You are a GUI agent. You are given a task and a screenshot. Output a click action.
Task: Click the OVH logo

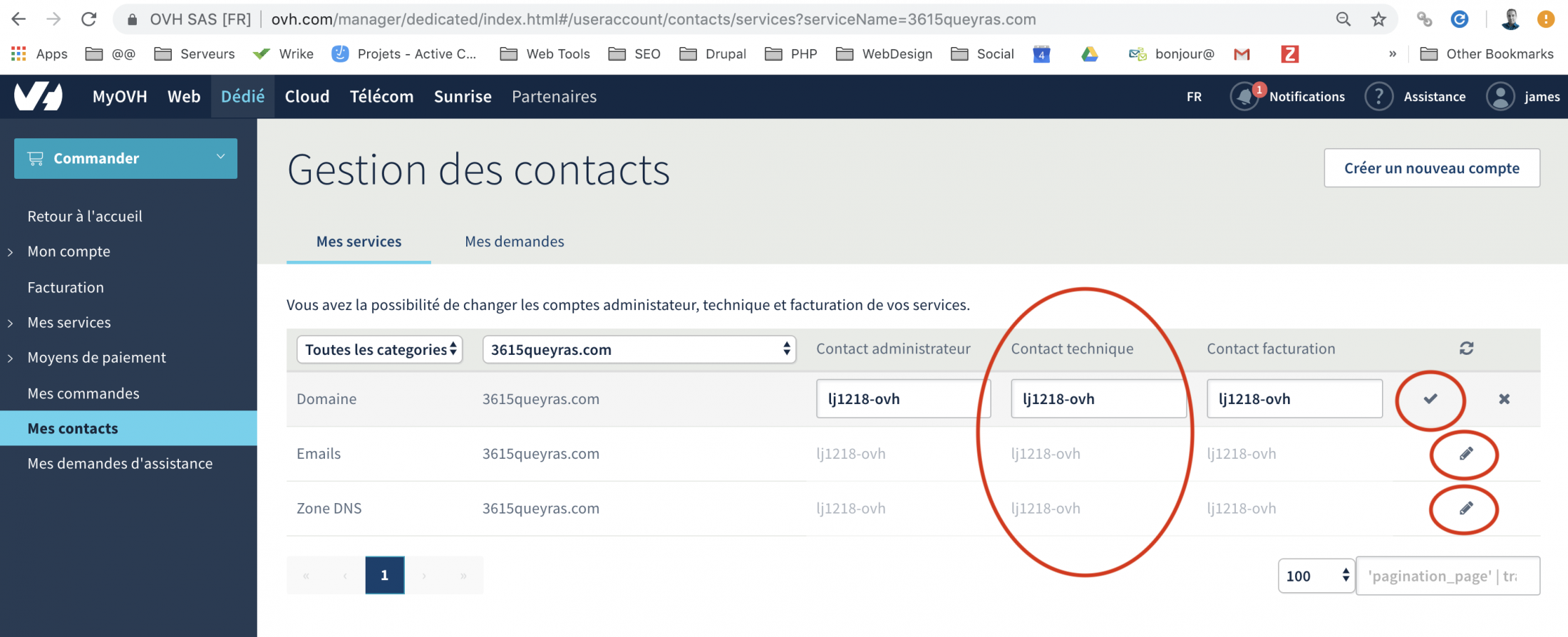tap(38, 97)
